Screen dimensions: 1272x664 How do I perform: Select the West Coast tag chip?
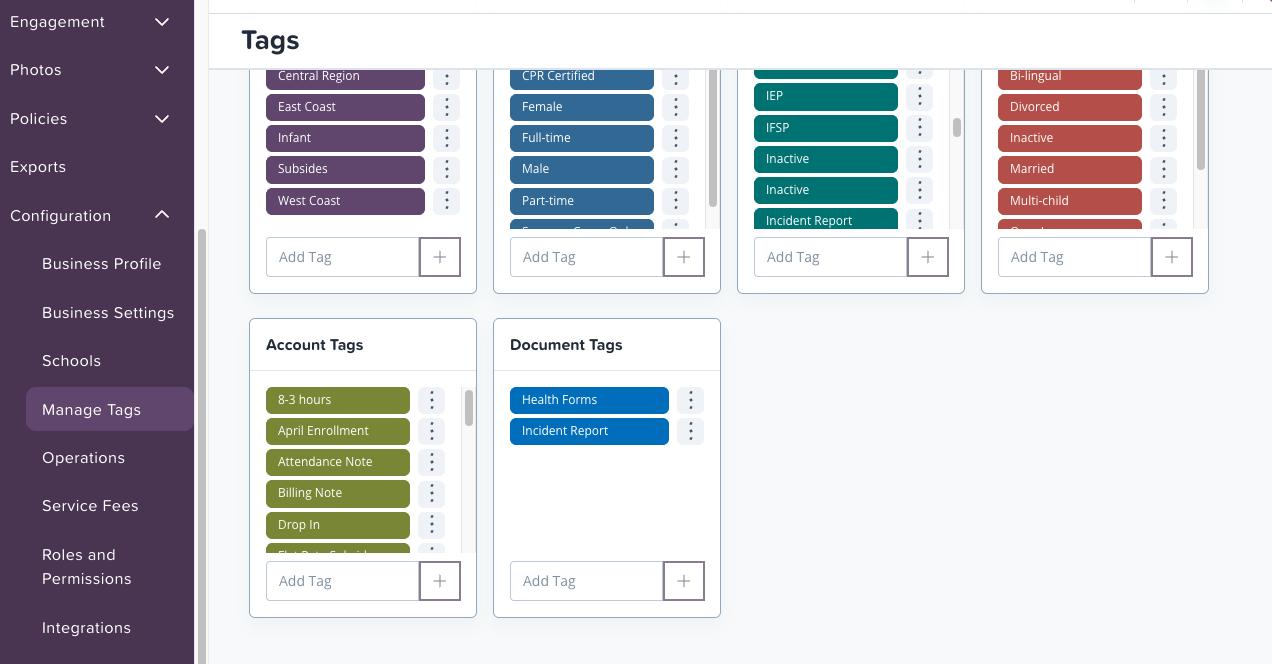pyautogui.click(x=345, y=201)
